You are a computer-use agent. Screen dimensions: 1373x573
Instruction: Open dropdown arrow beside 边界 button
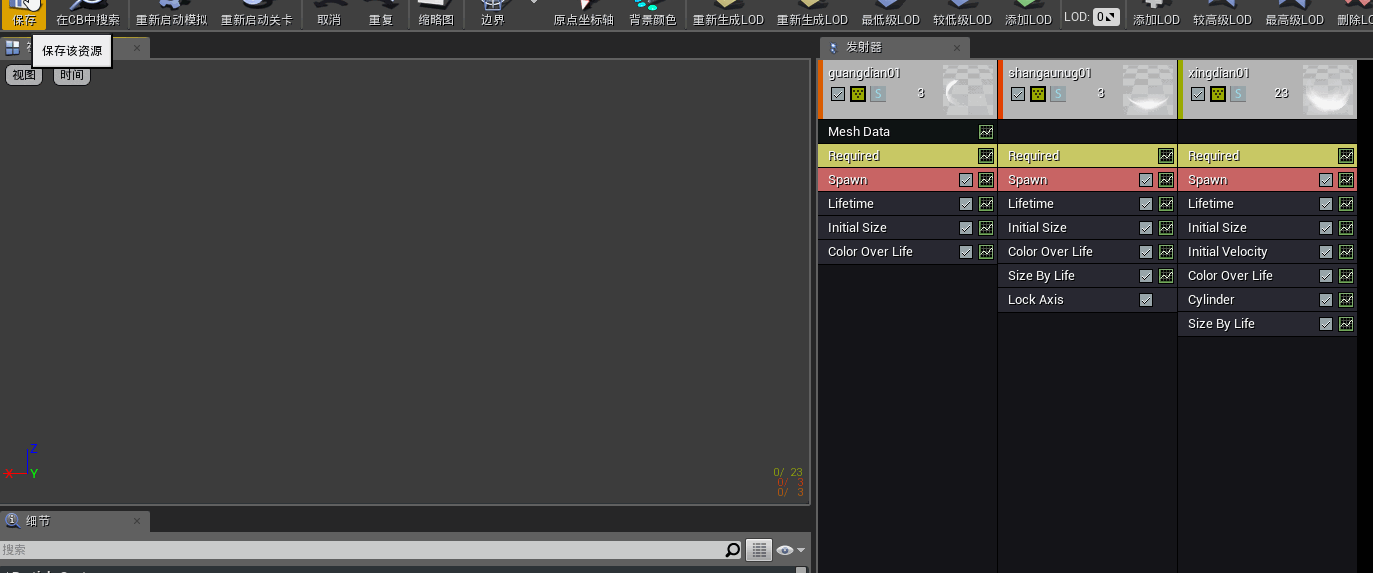coord(533,3)
